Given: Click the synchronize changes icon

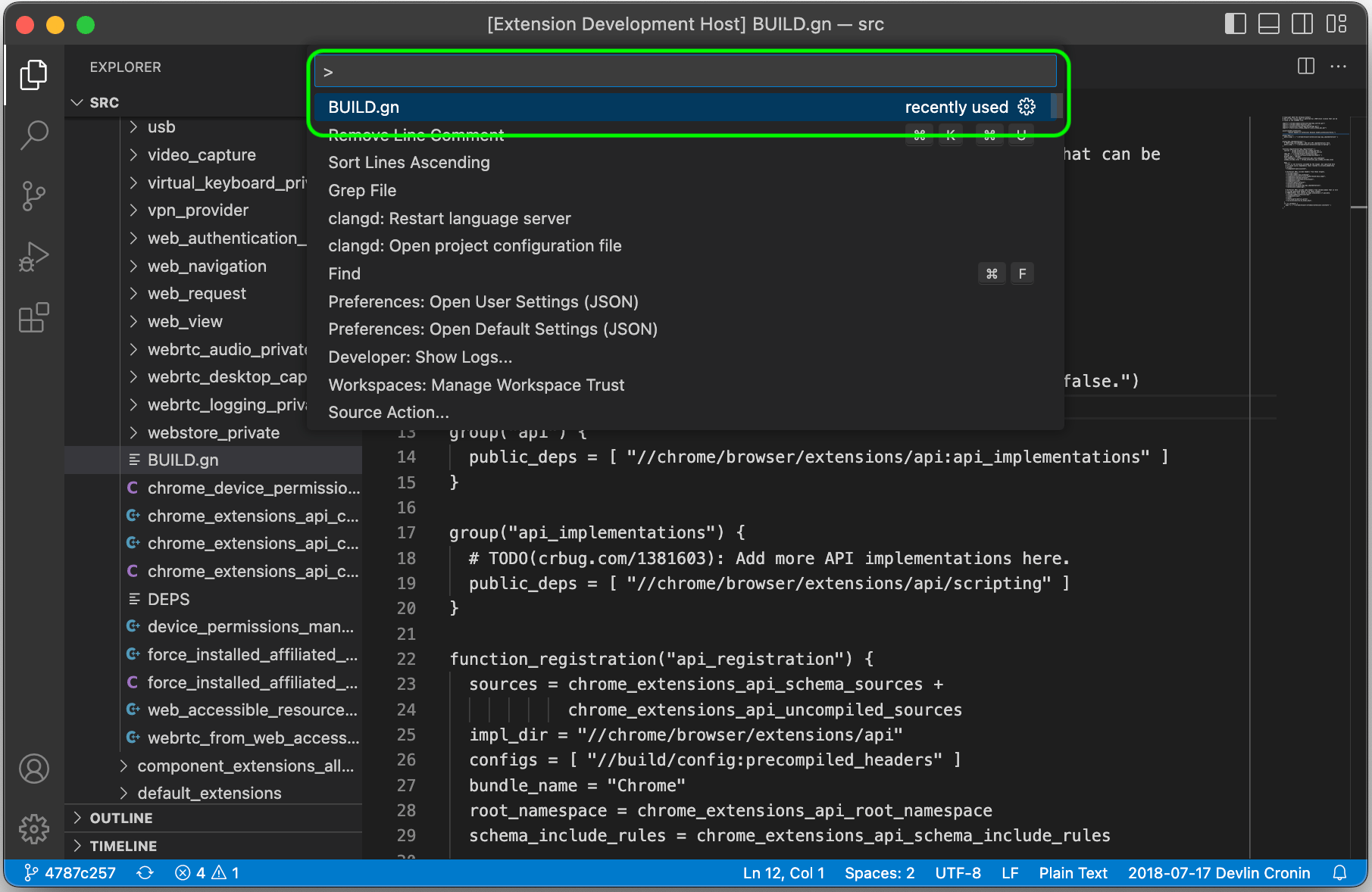Looking at the screenshot, I should click(145, 873).
